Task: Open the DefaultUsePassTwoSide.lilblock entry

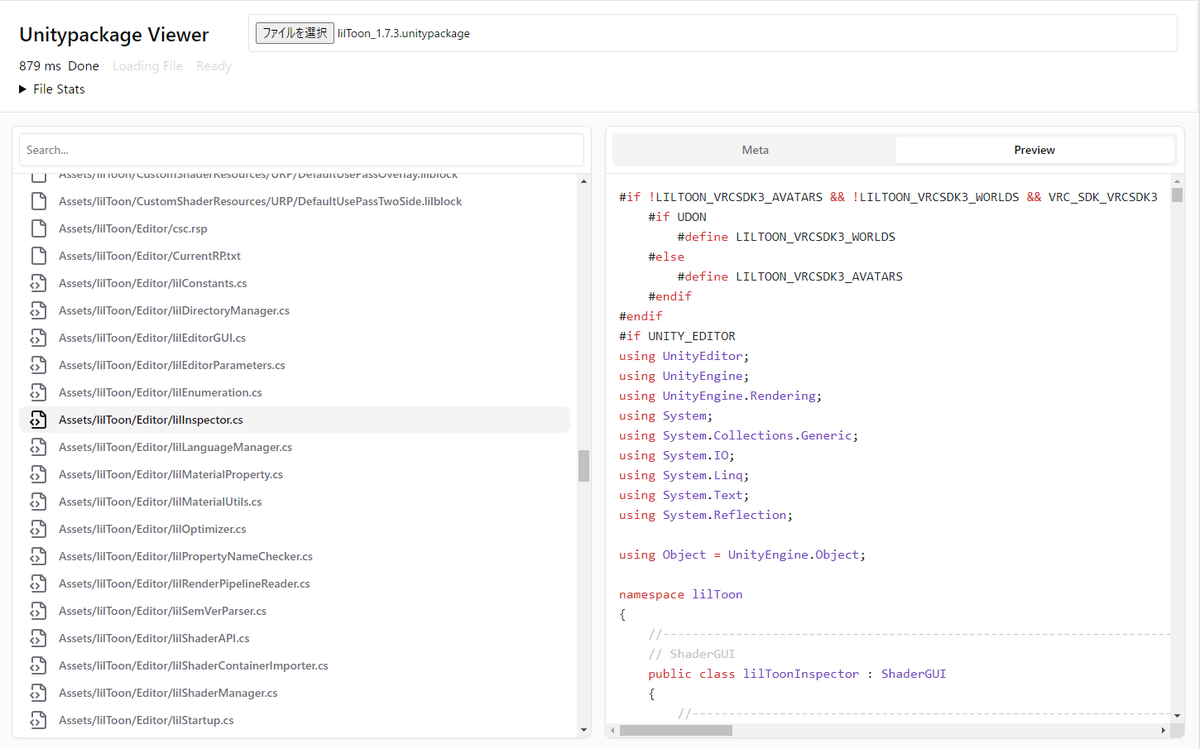Action: point(294,201)
